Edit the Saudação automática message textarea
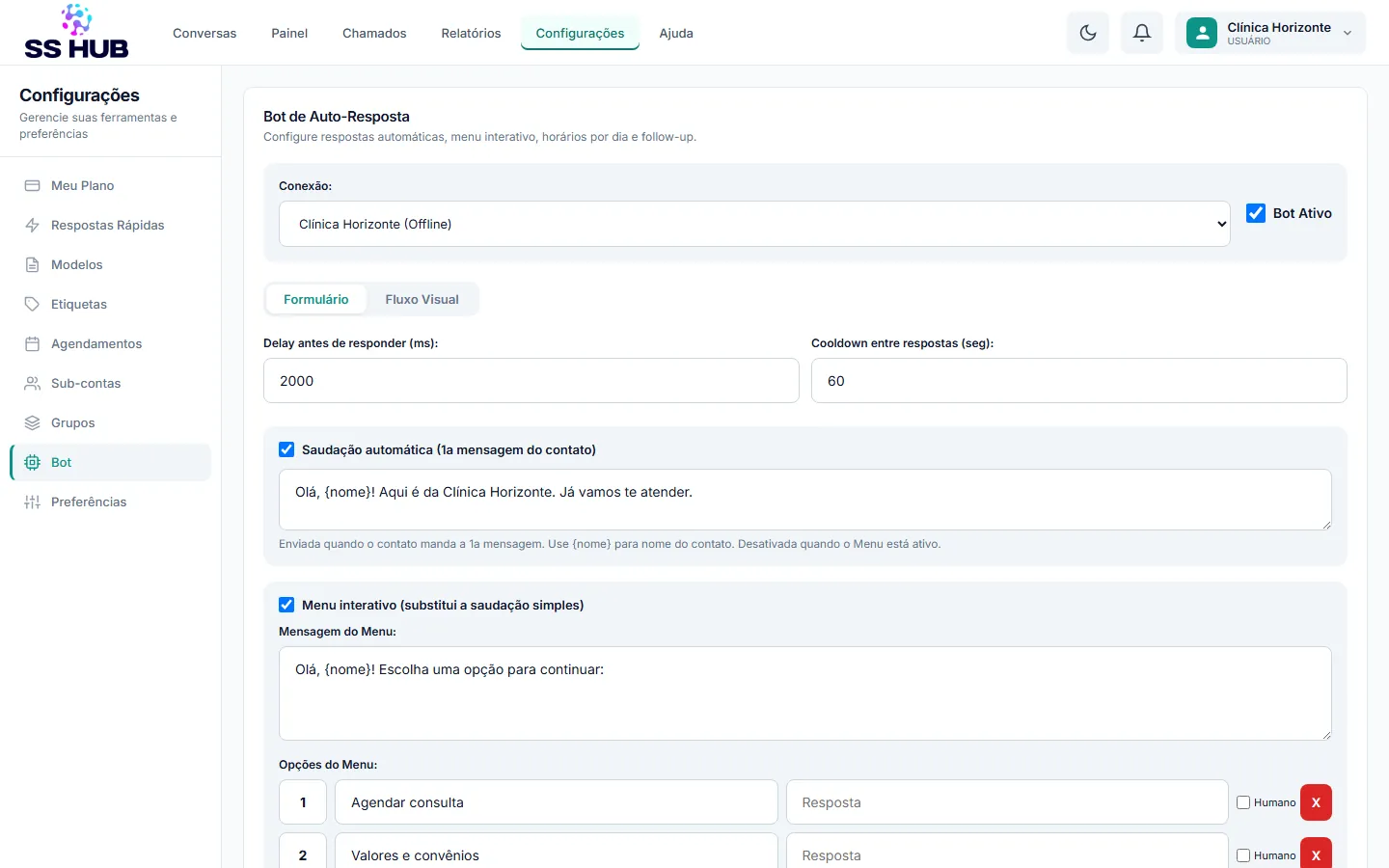Screen dimensions: 1389x868 [x=805, y=500]
